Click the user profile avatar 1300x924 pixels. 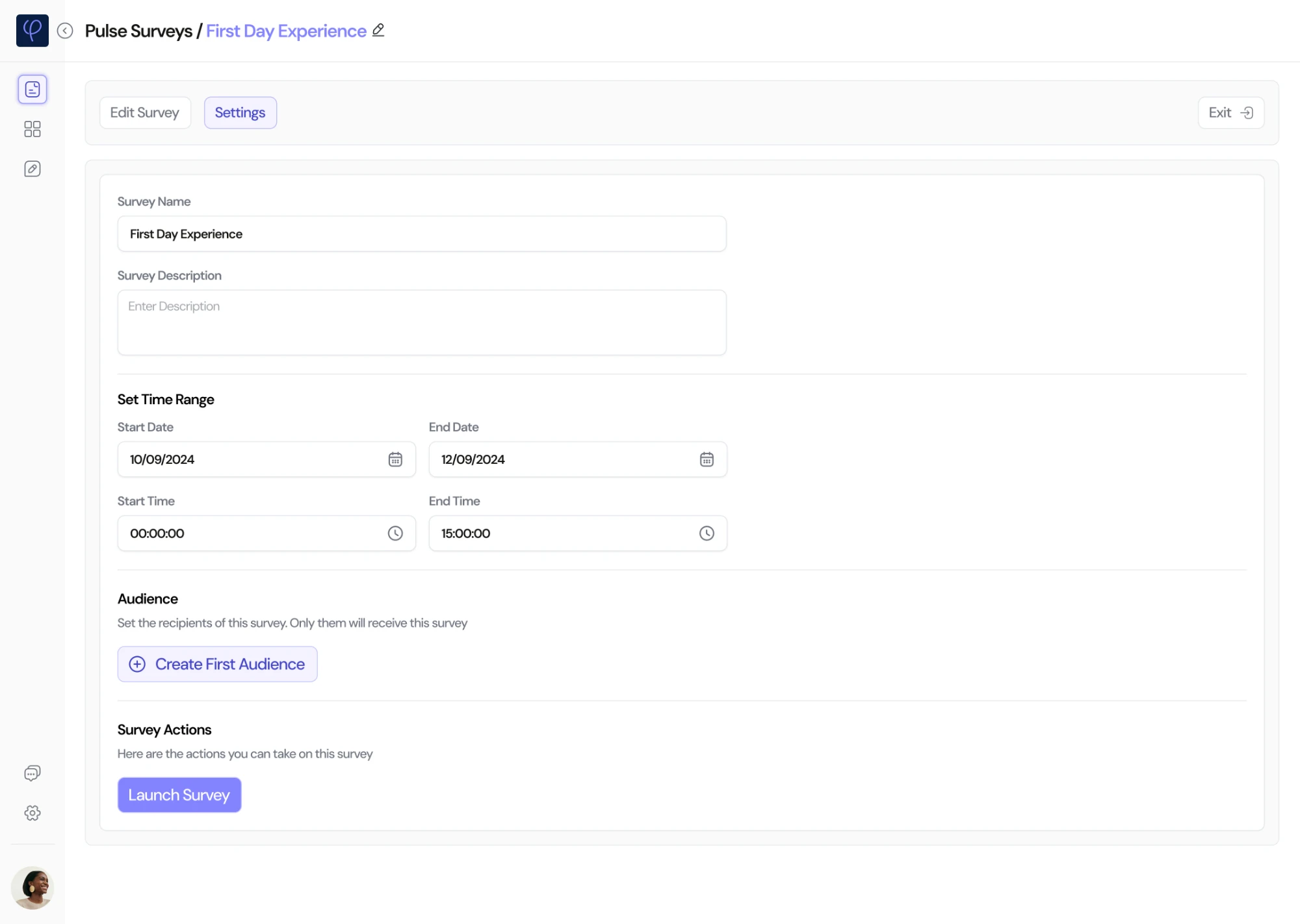[x=32, y=888]
